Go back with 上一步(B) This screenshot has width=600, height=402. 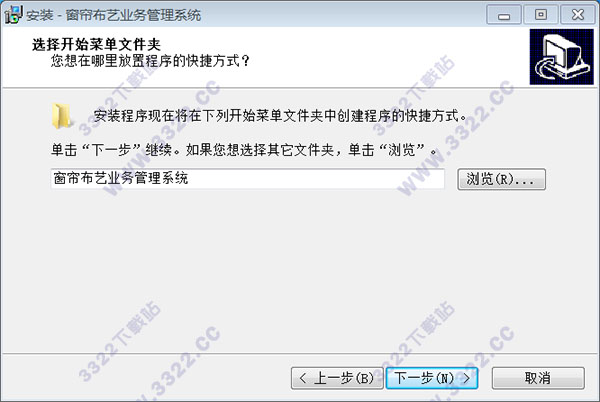coord(337,378)
